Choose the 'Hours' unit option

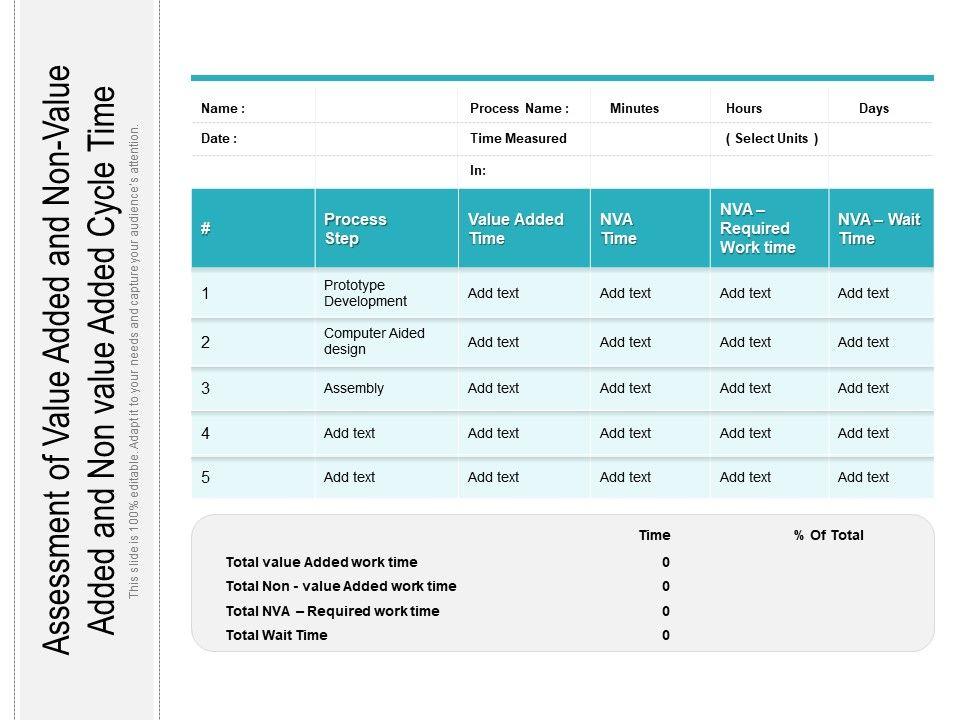(x=744, y=108)
